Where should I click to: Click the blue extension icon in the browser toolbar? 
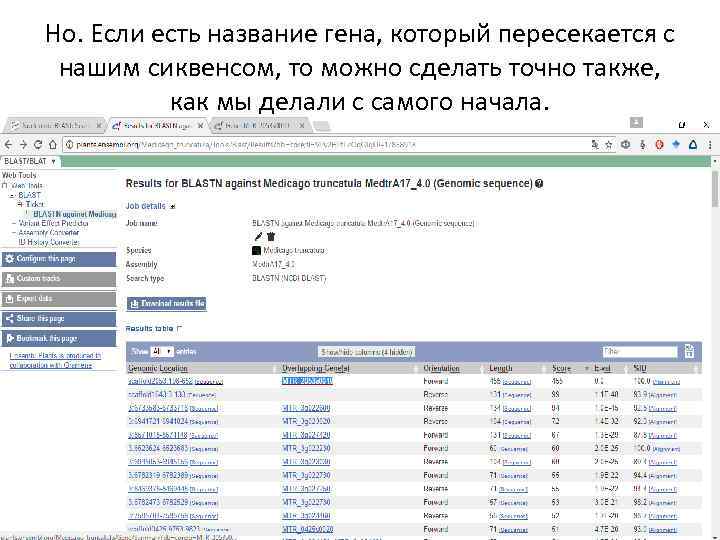click(x=676, y=145)
